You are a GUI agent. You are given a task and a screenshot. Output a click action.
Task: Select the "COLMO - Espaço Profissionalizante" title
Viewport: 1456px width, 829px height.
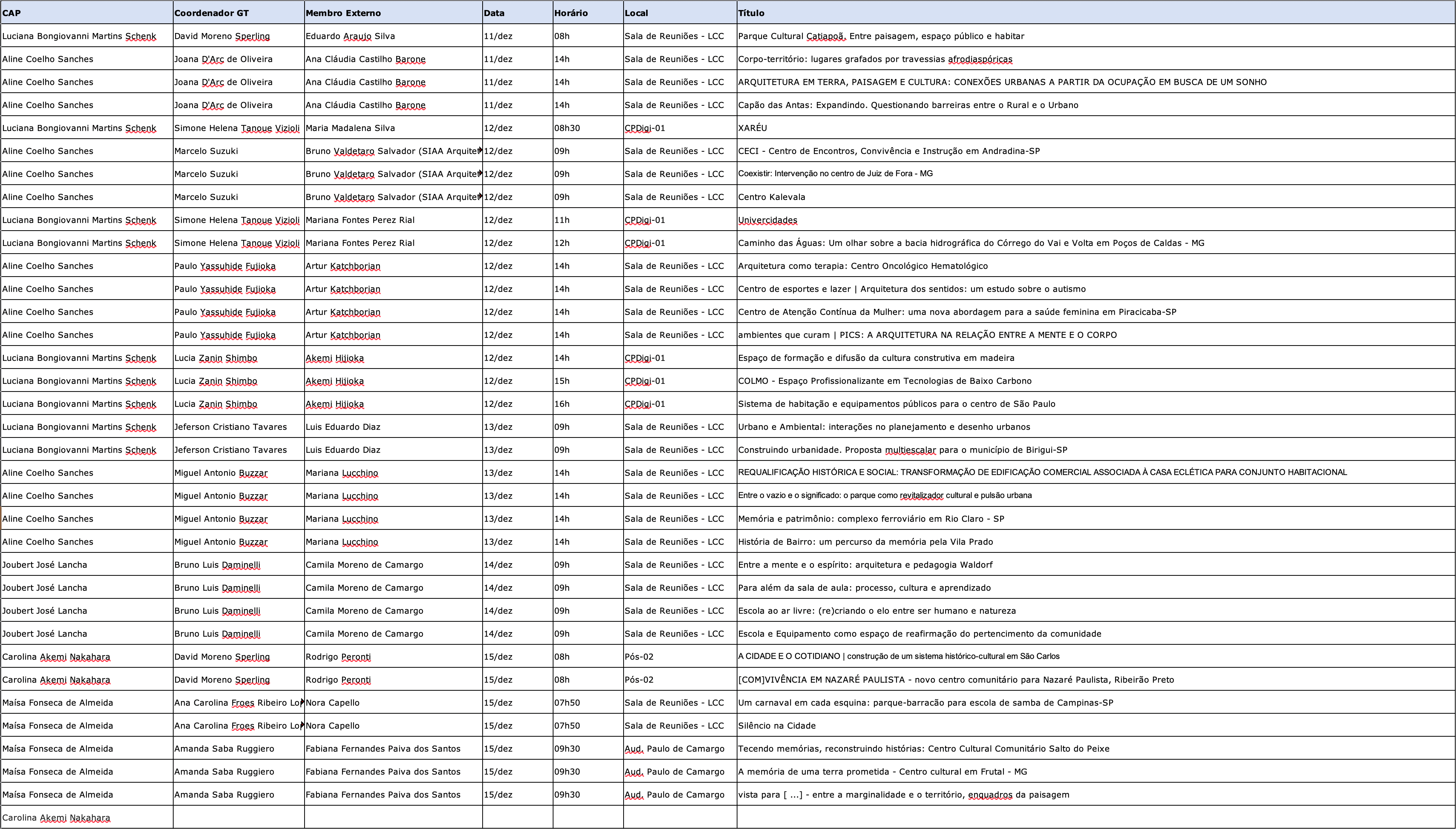coord(1096,381)
